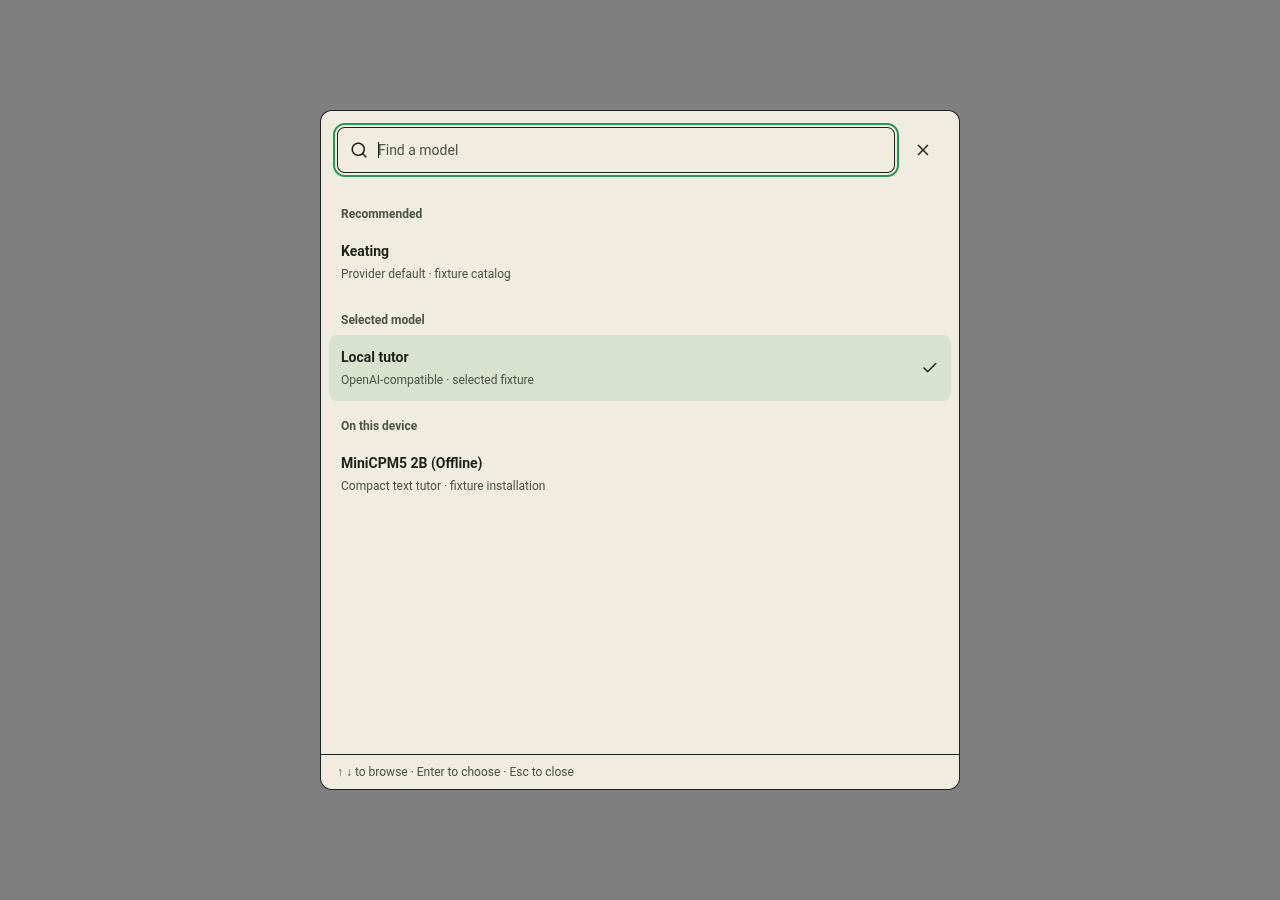Close the model picker dialog
Screen dimensions: 1280x900
click(923, 150)
